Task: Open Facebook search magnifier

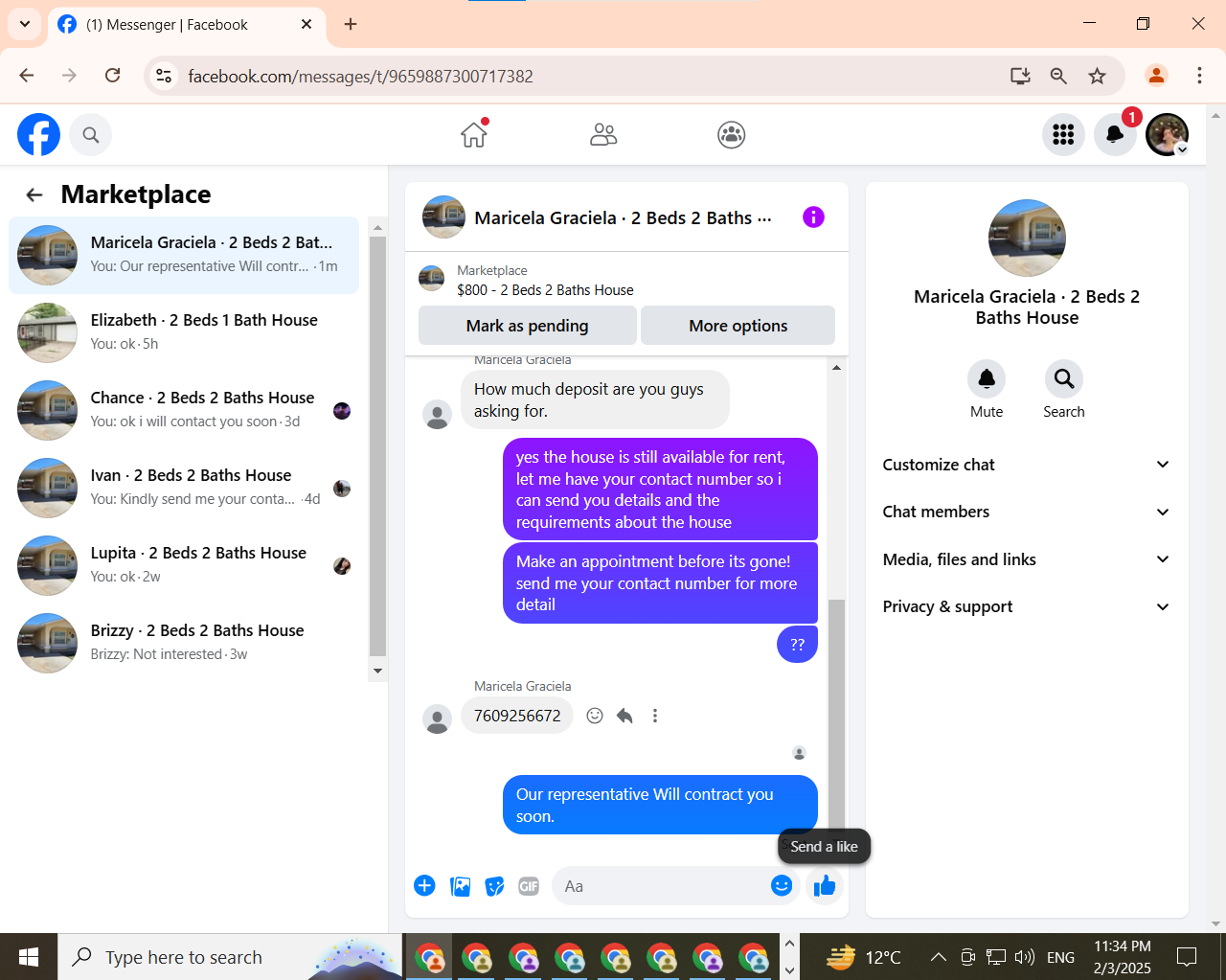Action: (91, 135)
